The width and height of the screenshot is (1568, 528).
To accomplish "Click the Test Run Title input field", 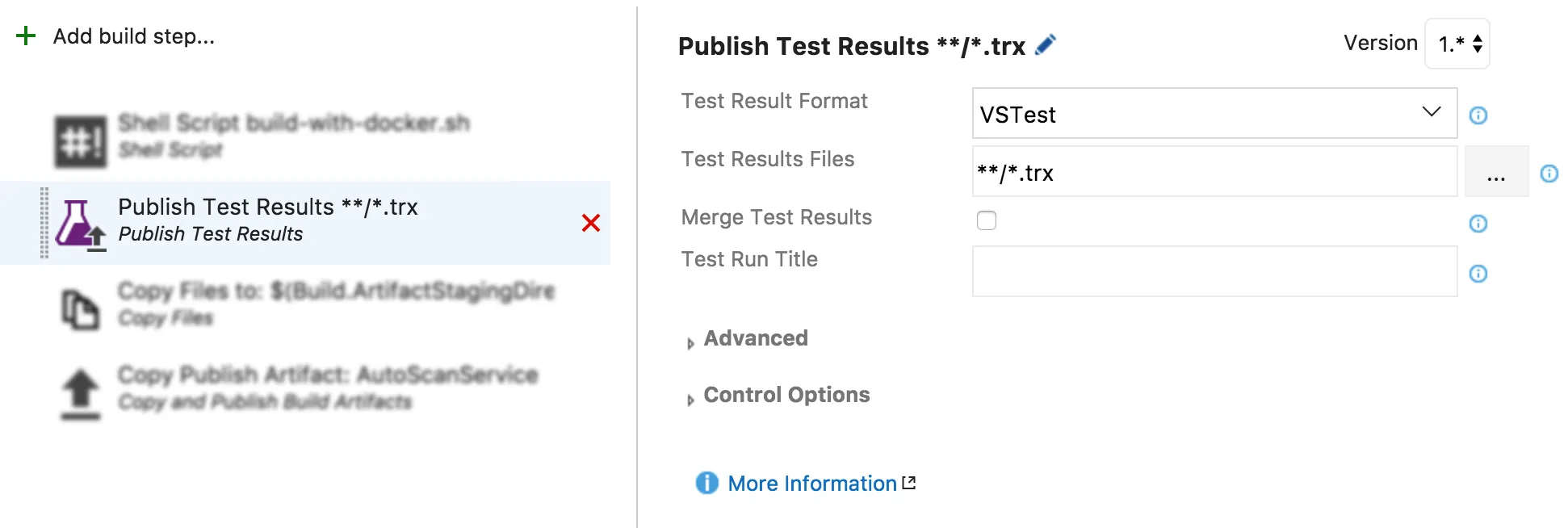I will [1214, 272].
